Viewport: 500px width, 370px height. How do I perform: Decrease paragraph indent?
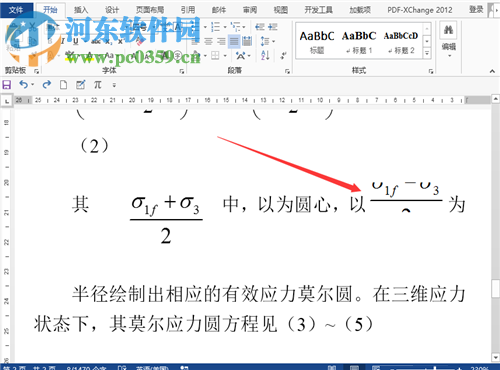(260, 27)
